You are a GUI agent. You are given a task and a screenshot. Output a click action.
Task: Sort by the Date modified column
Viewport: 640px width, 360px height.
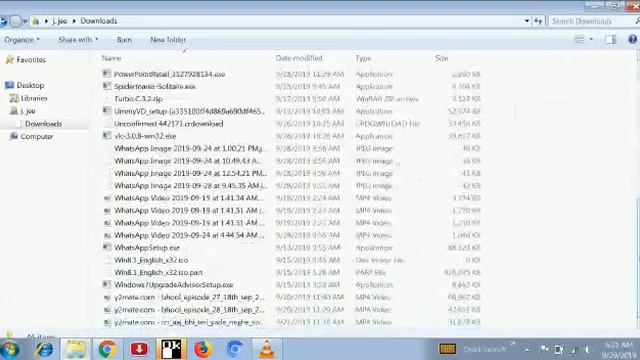[299, 58]
